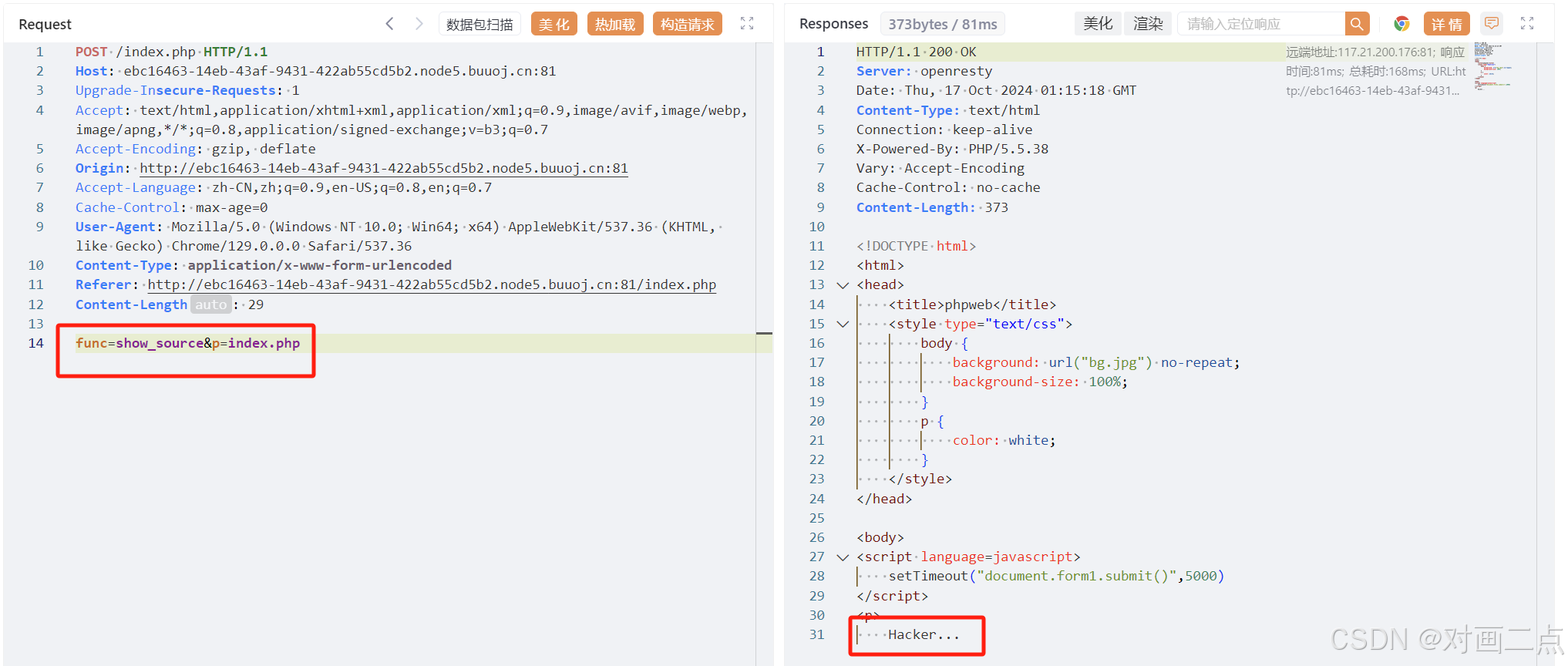Click the 373bytes / 81ms size label
Screen dimensions: 1568x666
pos(943,24)
